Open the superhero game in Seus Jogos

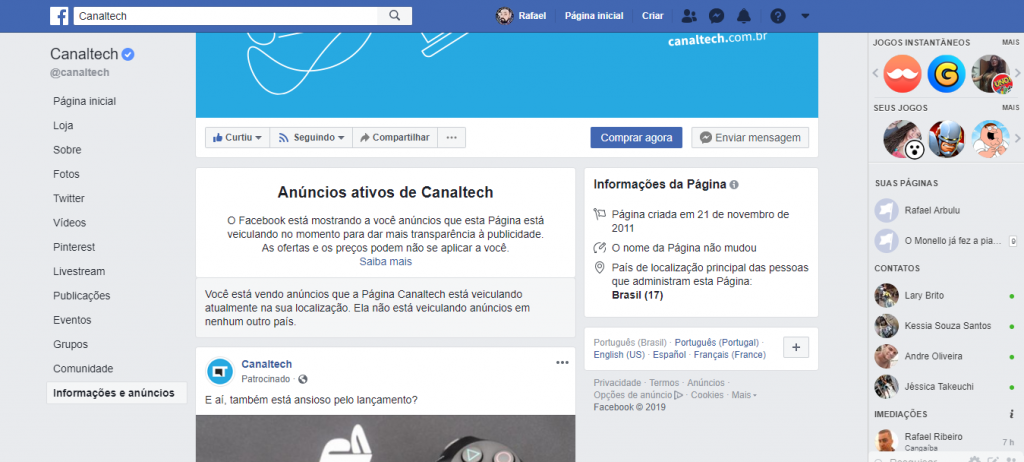pos(946,139)
